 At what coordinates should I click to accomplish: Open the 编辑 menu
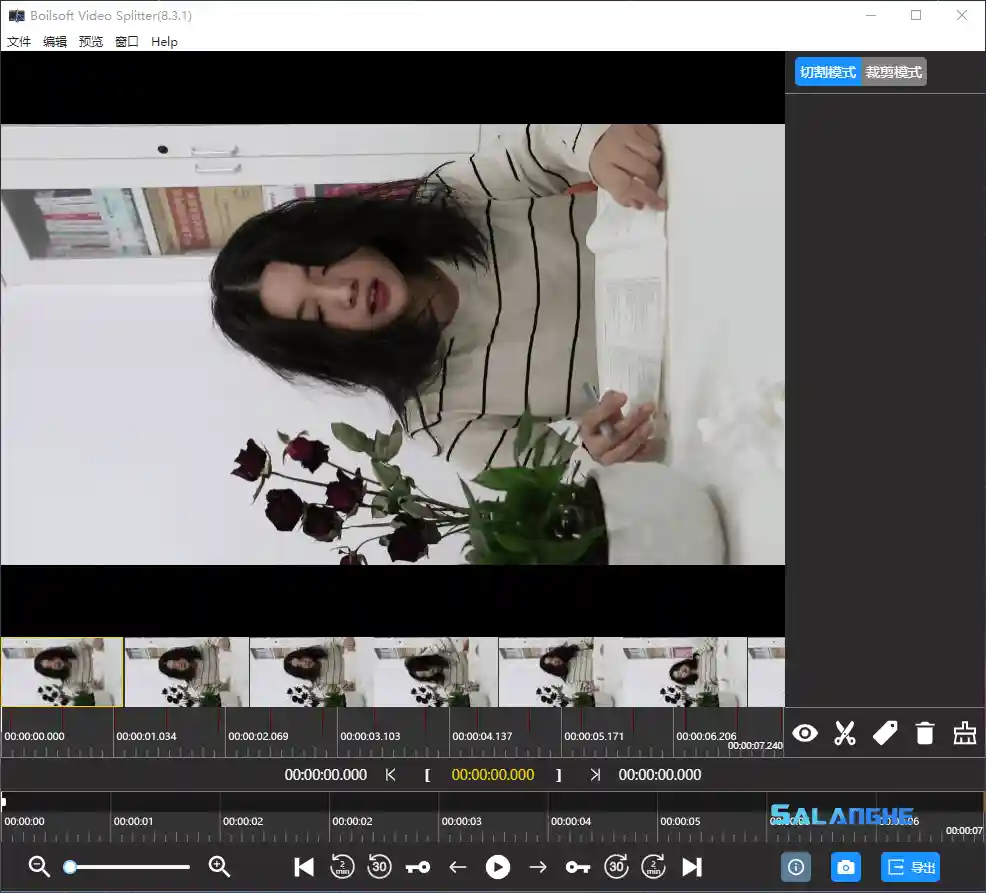[x=54, y=42]
